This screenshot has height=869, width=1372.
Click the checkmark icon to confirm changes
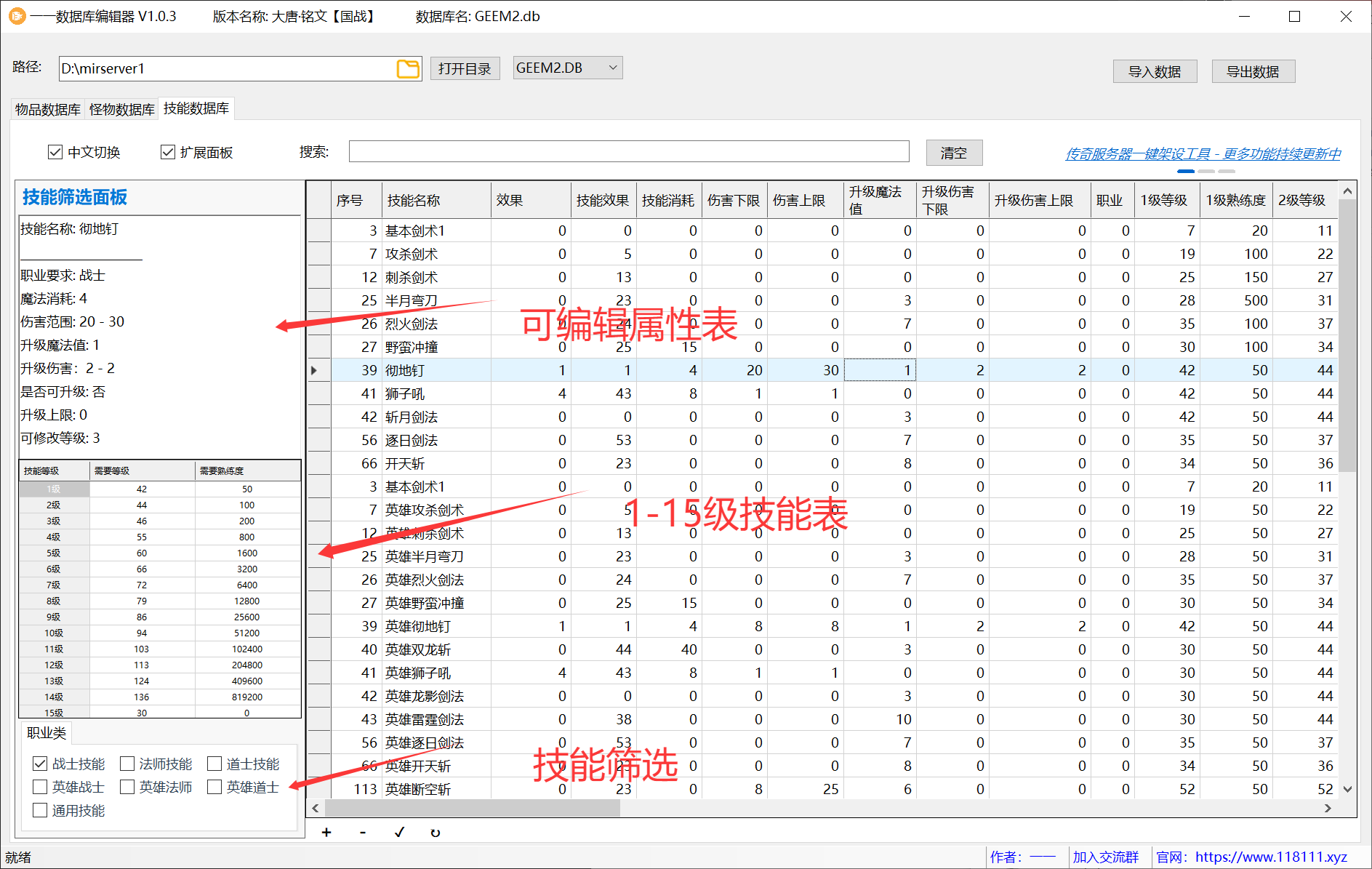point(398,832)
